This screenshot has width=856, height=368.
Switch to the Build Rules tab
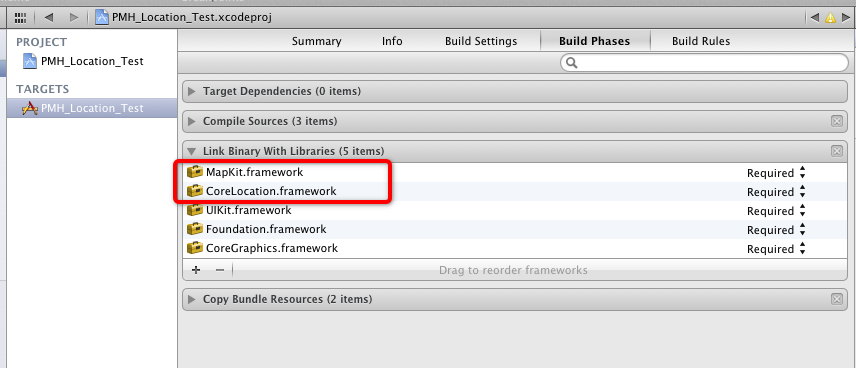point(700,41)
